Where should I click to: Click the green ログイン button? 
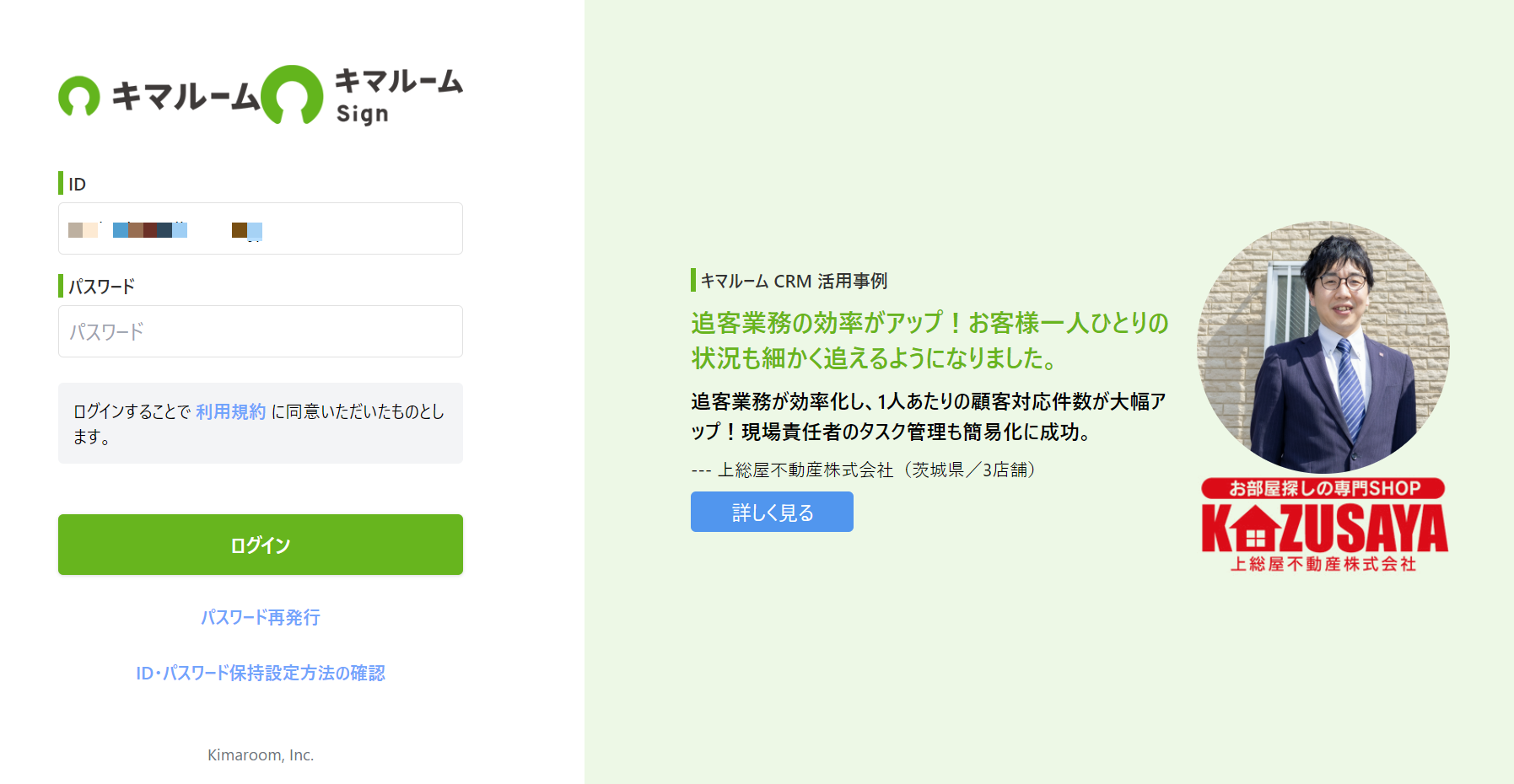click(x=261, y=545)
